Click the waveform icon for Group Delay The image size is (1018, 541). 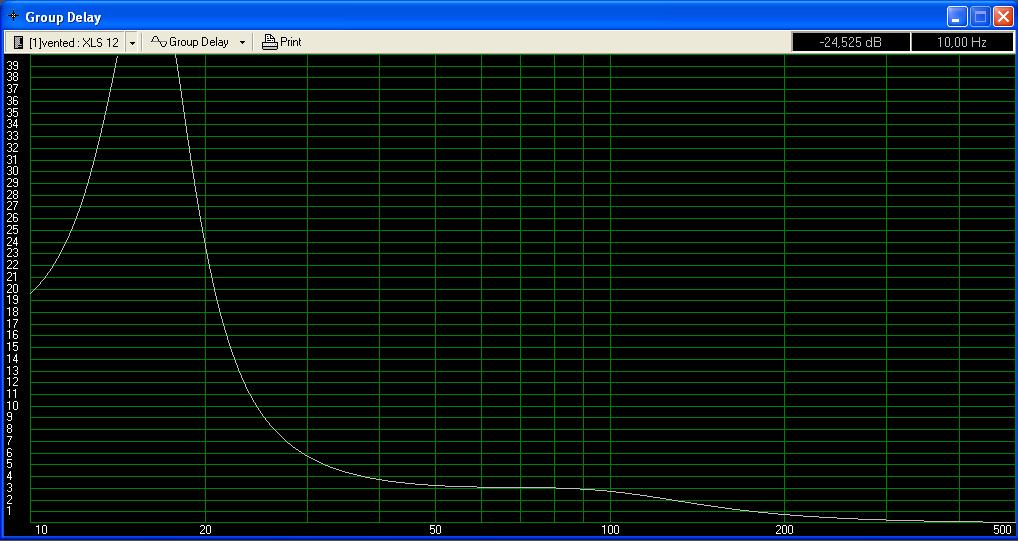[158, 42]
